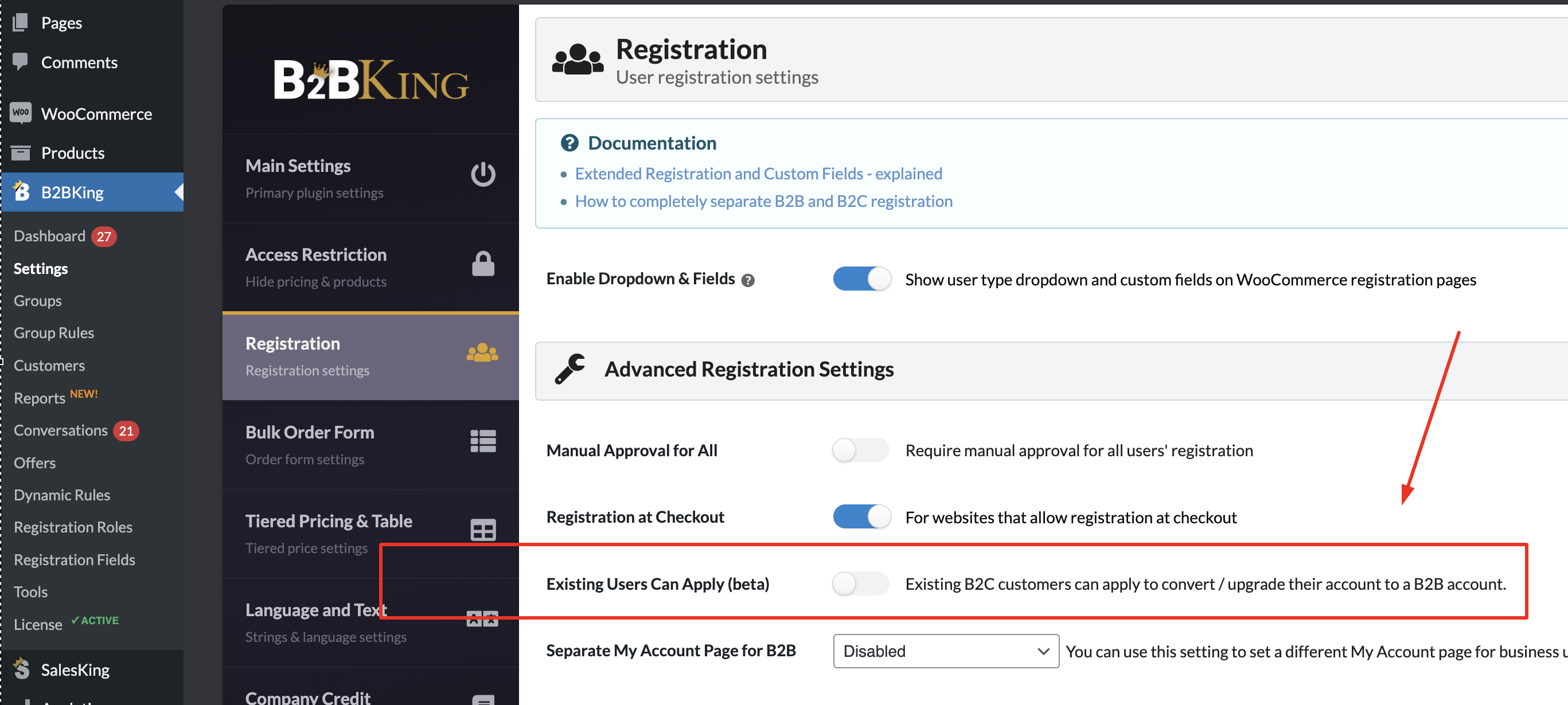Turn on Manual Approval for All toggle
Screen dimensions: 1568x705
(x=861, y=450)
